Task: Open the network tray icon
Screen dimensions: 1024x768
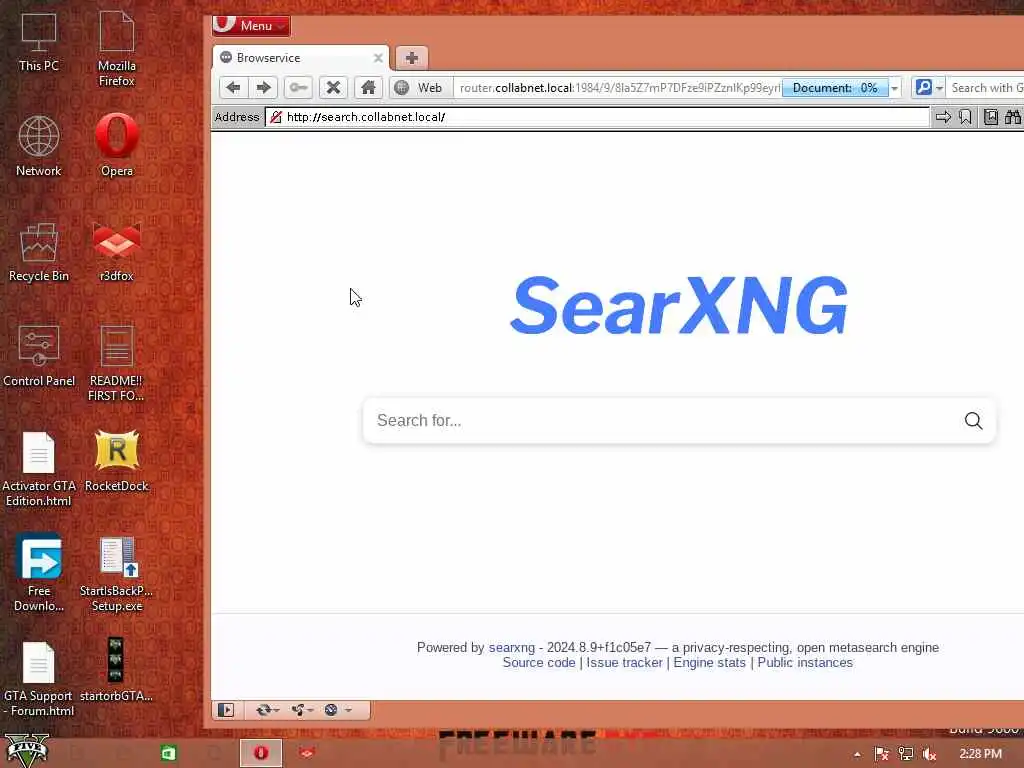Action: pyautogui.click(x=906, y=754)
